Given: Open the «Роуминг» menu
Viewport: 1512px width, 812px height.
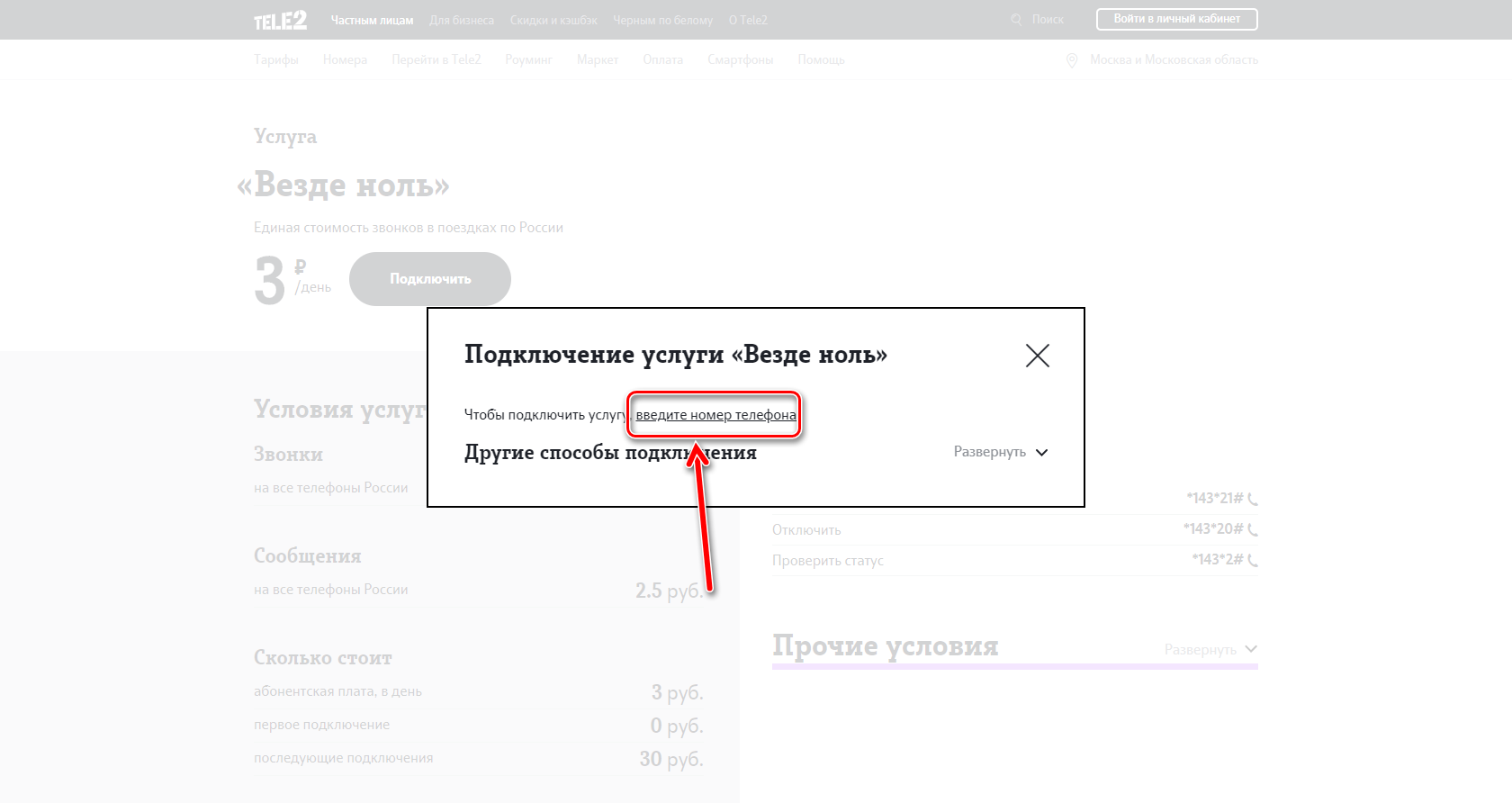Looking at the screenshot, I should coord(528,59).
